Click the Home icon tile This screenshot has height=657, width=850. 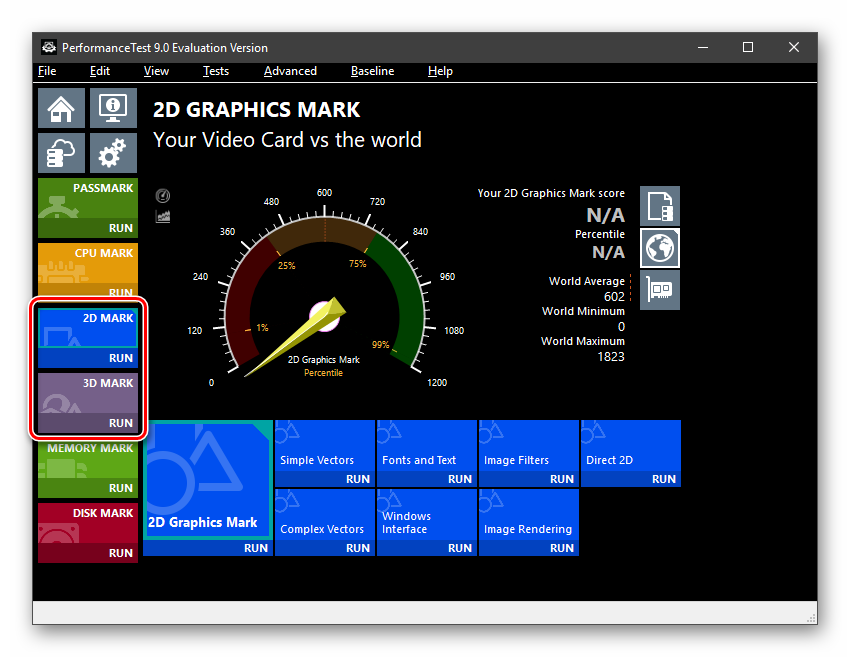point(61,107)
